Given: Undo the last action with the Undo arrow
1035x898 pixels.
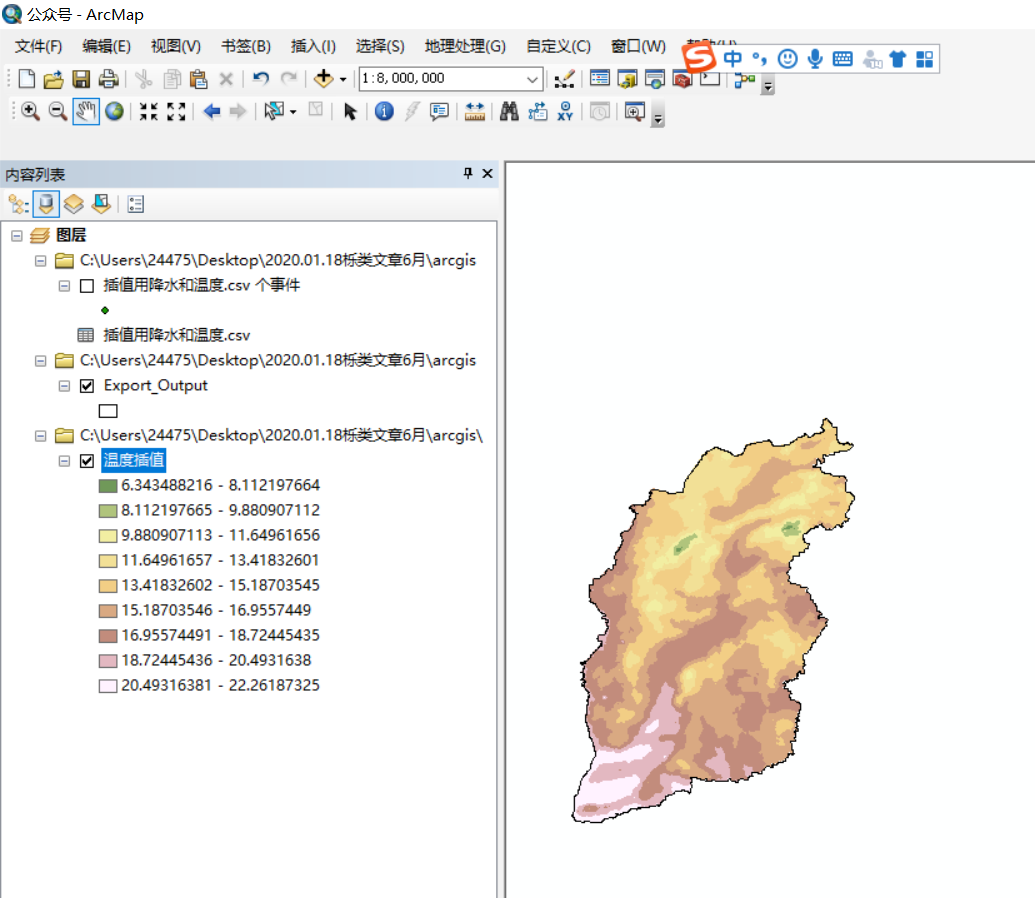Looking at the screenshot, I should coord(261,79).
